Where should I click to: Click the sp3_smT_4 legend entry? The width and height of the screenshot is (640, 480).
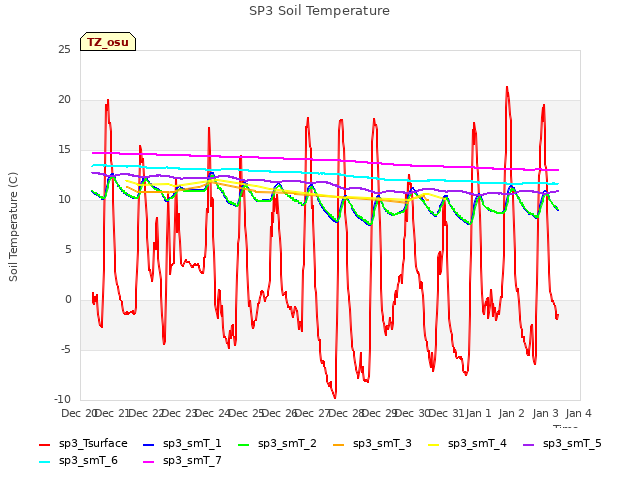tap(467, 444)
